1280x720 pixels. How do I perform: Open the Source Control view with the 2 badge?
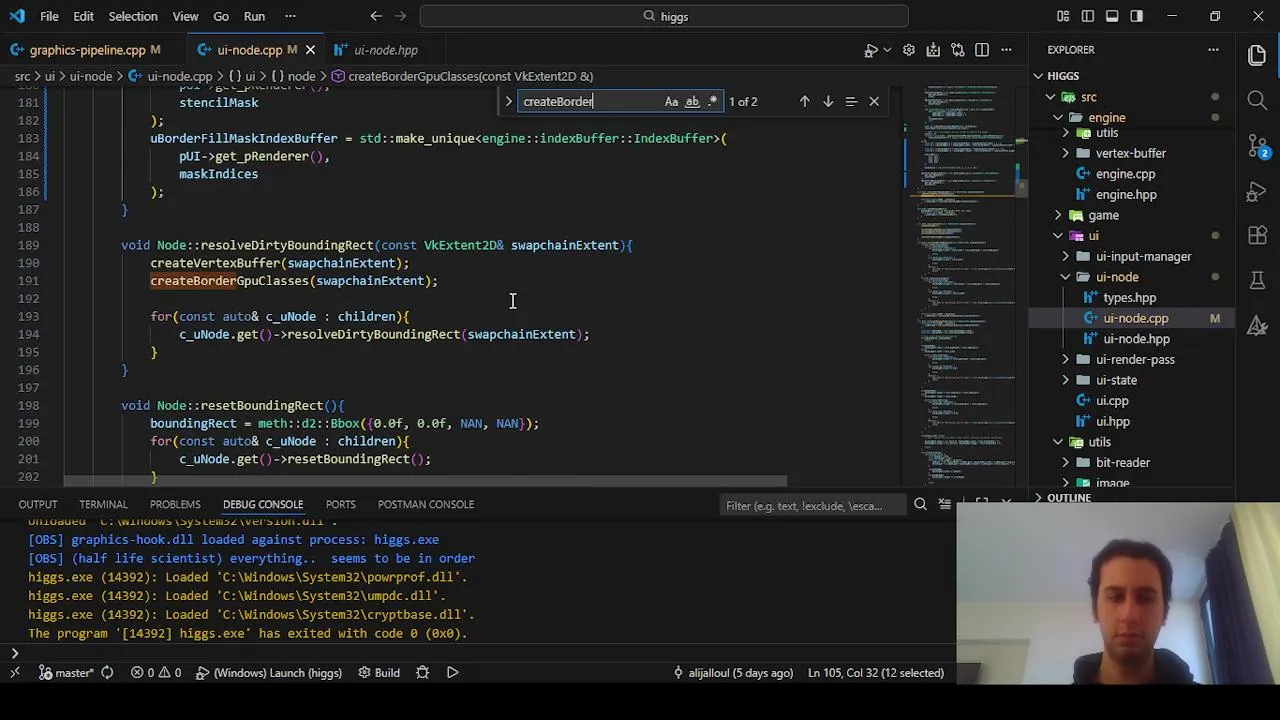[x=1257, y=146]
